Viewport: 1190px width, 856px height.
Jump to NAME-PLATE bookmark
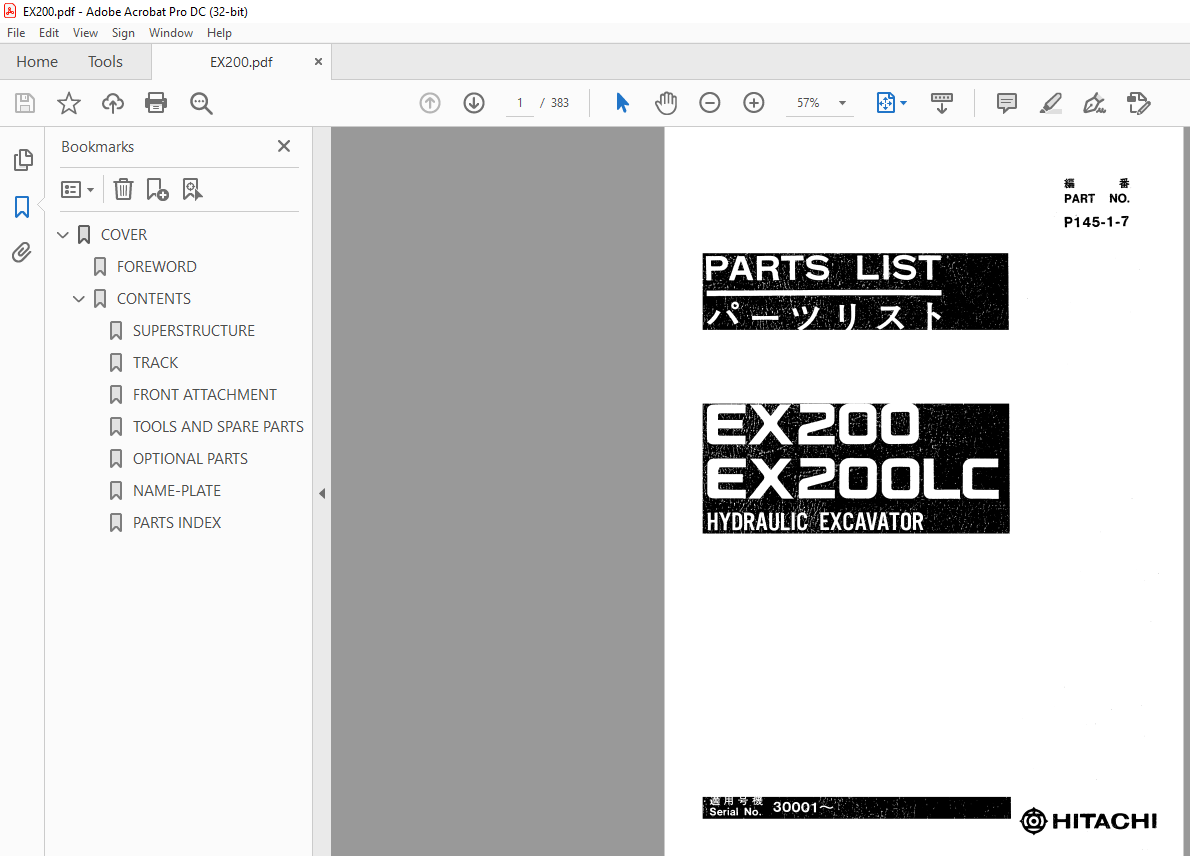tap(177, 490)
